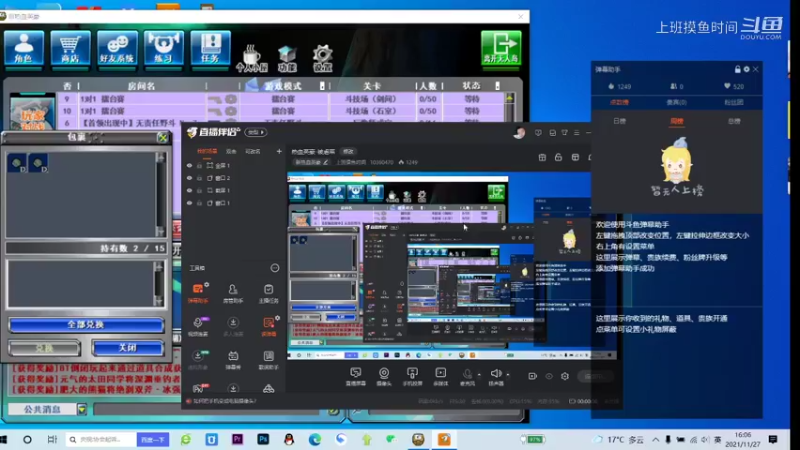Open the 视频连麦 microphone tool icon
The width and height of the screenshot is (800, 450).
click(198, 327)
